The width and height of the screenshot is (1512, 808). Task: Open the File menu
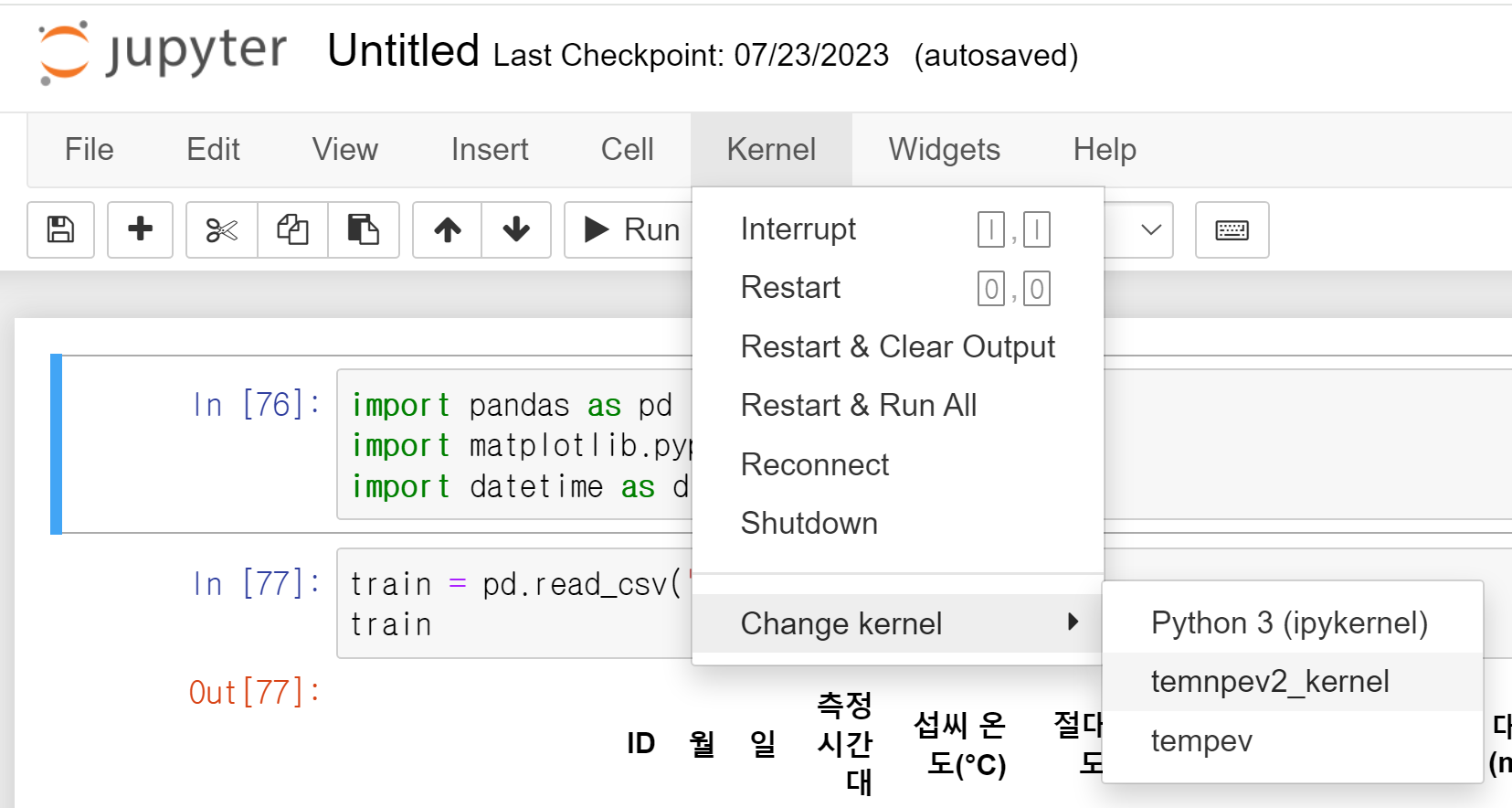click(x=90, y=150)
